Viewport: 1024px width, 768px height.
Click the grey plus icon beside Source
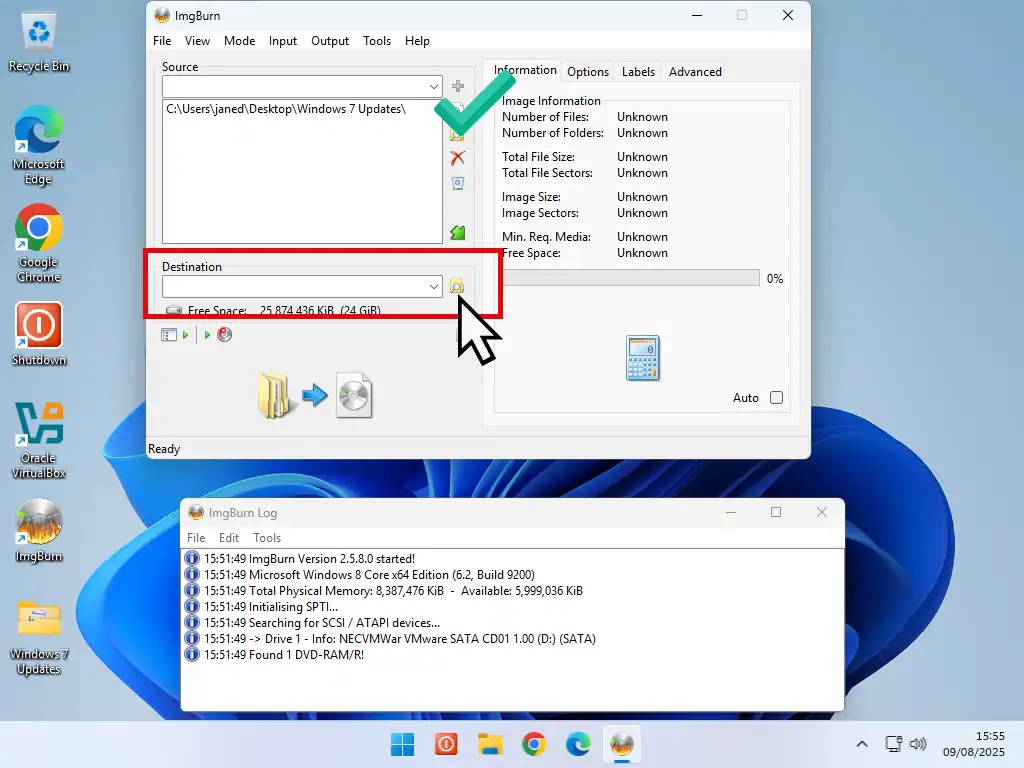coord(458,87)
